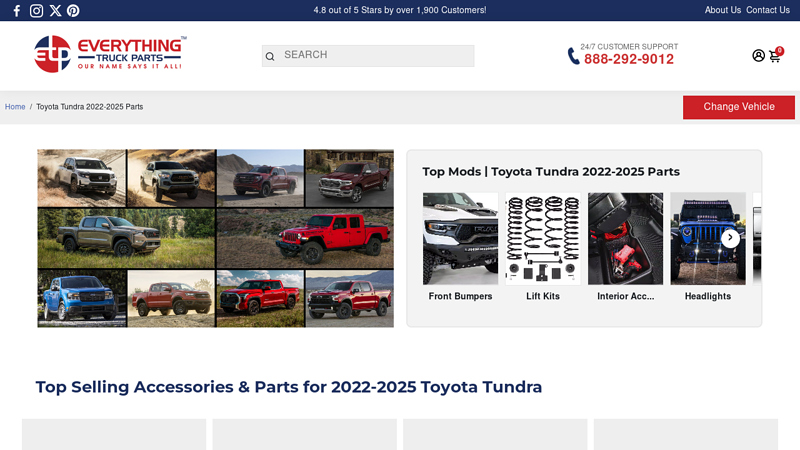
Task: Open the Lift Kits category image
Action: coord(543,238)
